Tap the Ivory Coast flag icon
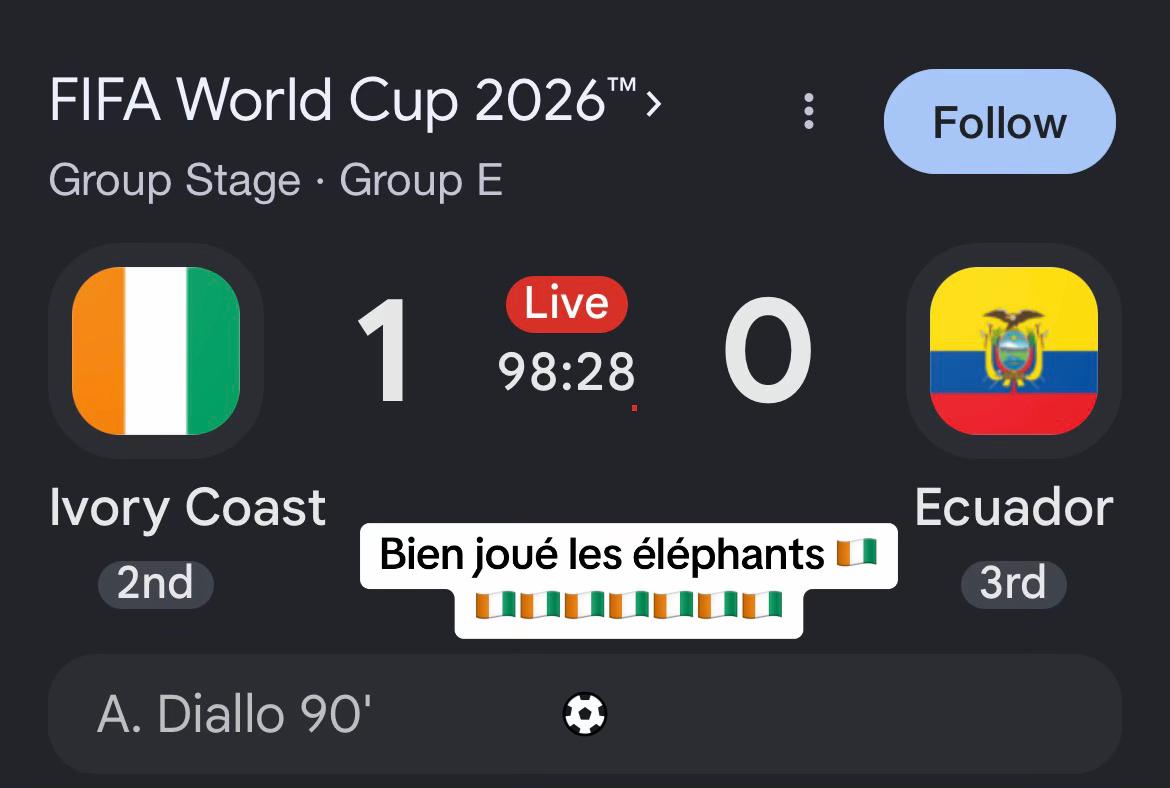Viewport: 1170px width, 788px height. (156, 351)
